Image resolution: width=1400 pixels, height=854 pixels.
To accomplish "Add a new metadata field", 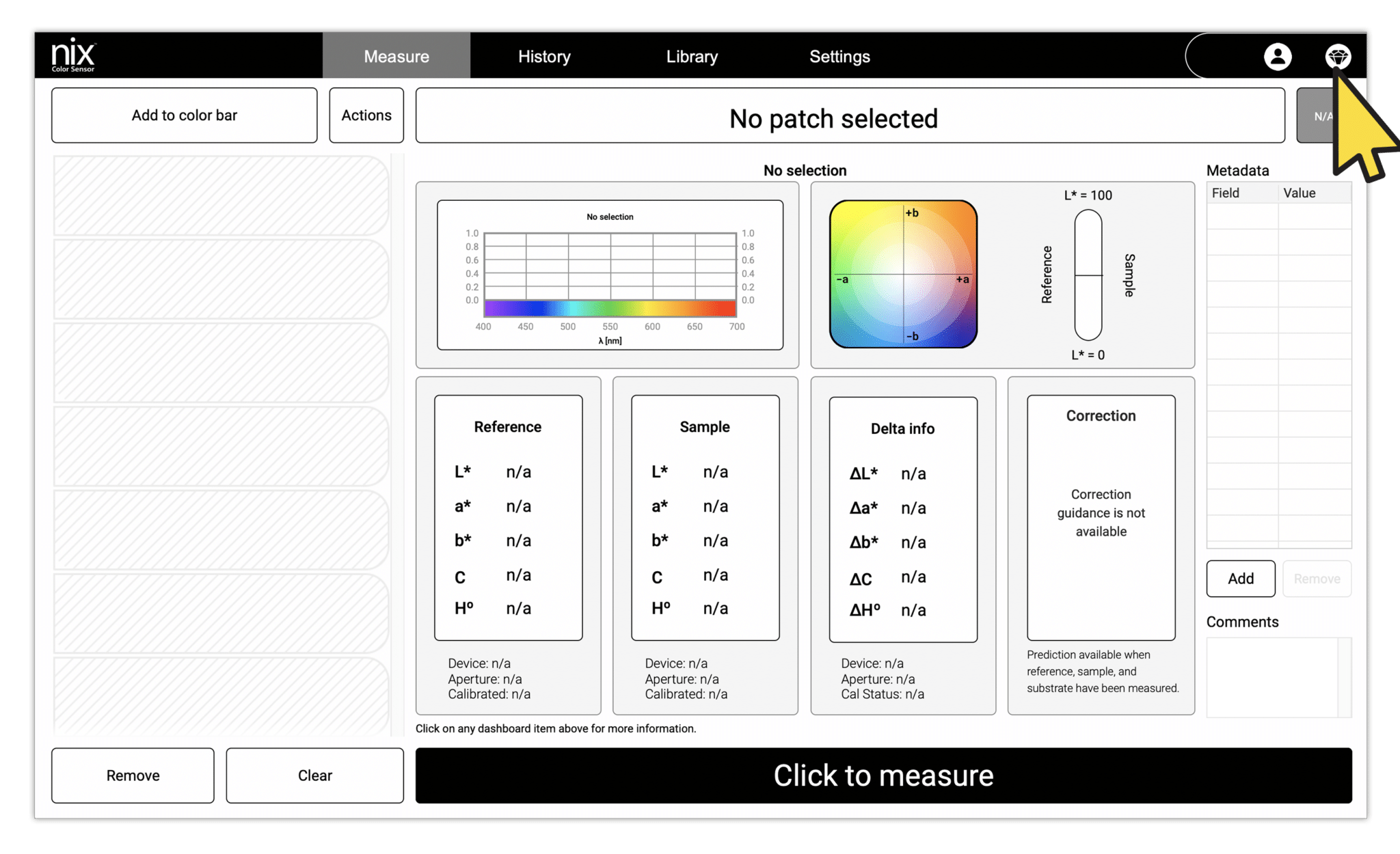I will tap(1240, 579).
